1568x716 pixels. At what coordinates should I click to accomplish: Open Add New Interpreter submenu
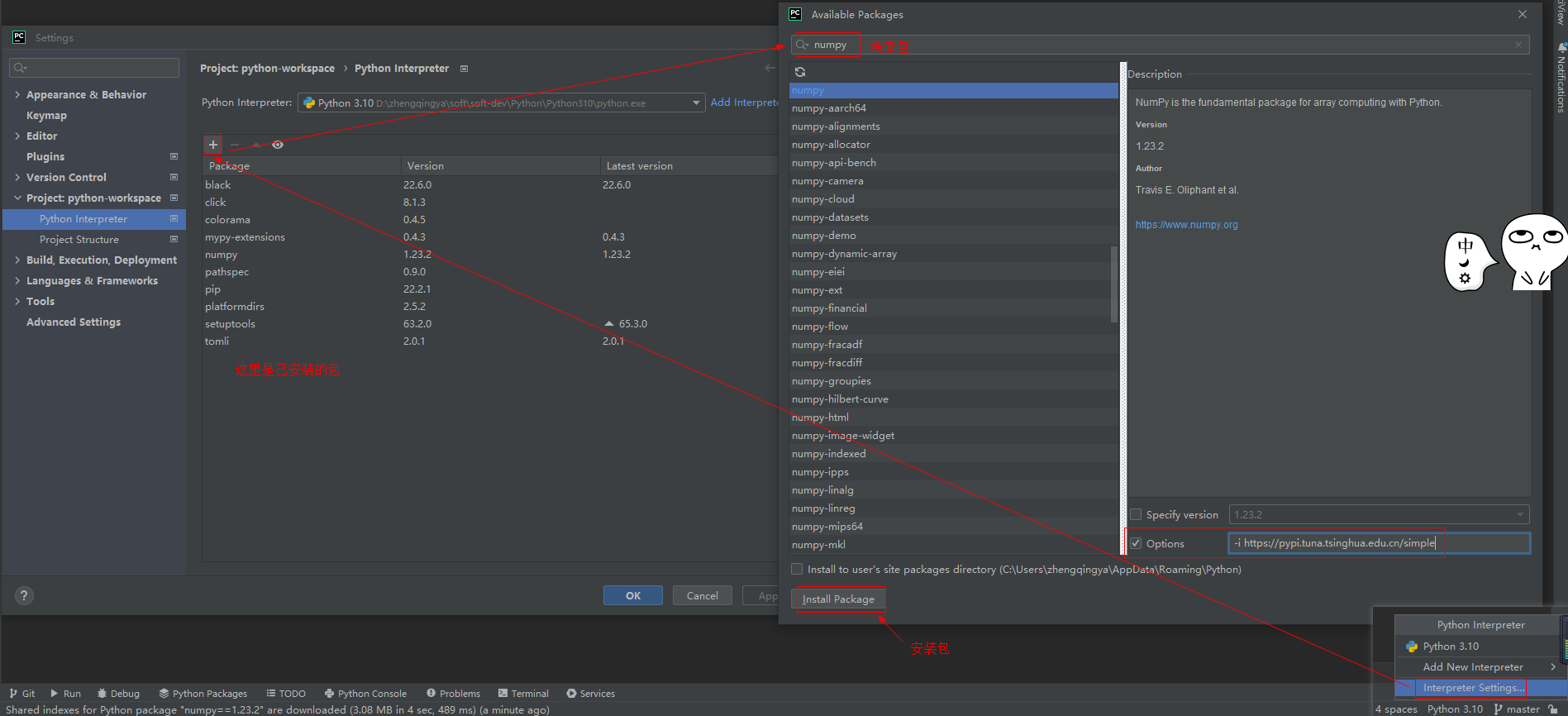tap(1480, 666)
